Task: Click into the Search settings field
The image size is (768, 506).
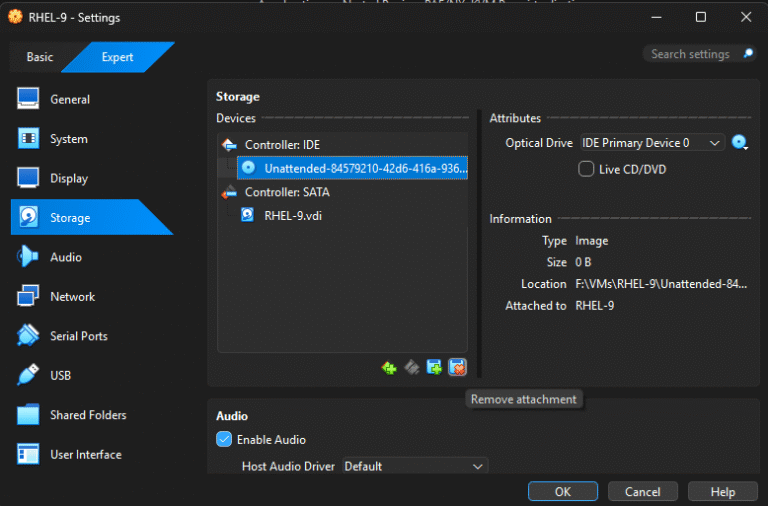Action: 690,54
